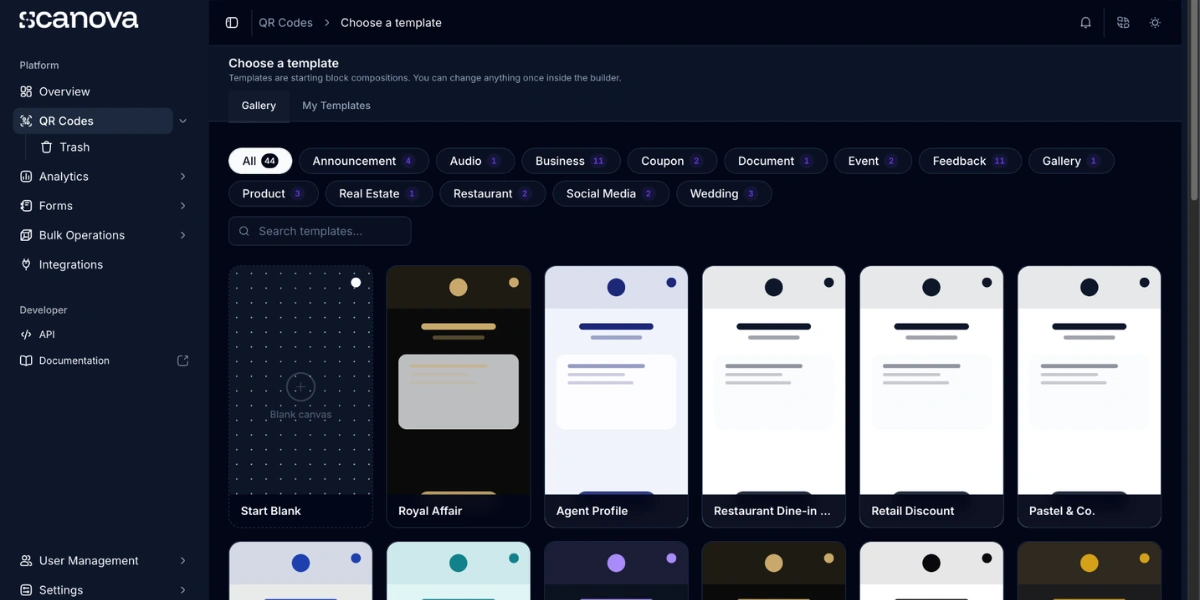Filter templates by Announcement
Screen dimensions: 1200x600
coord(364,161)
